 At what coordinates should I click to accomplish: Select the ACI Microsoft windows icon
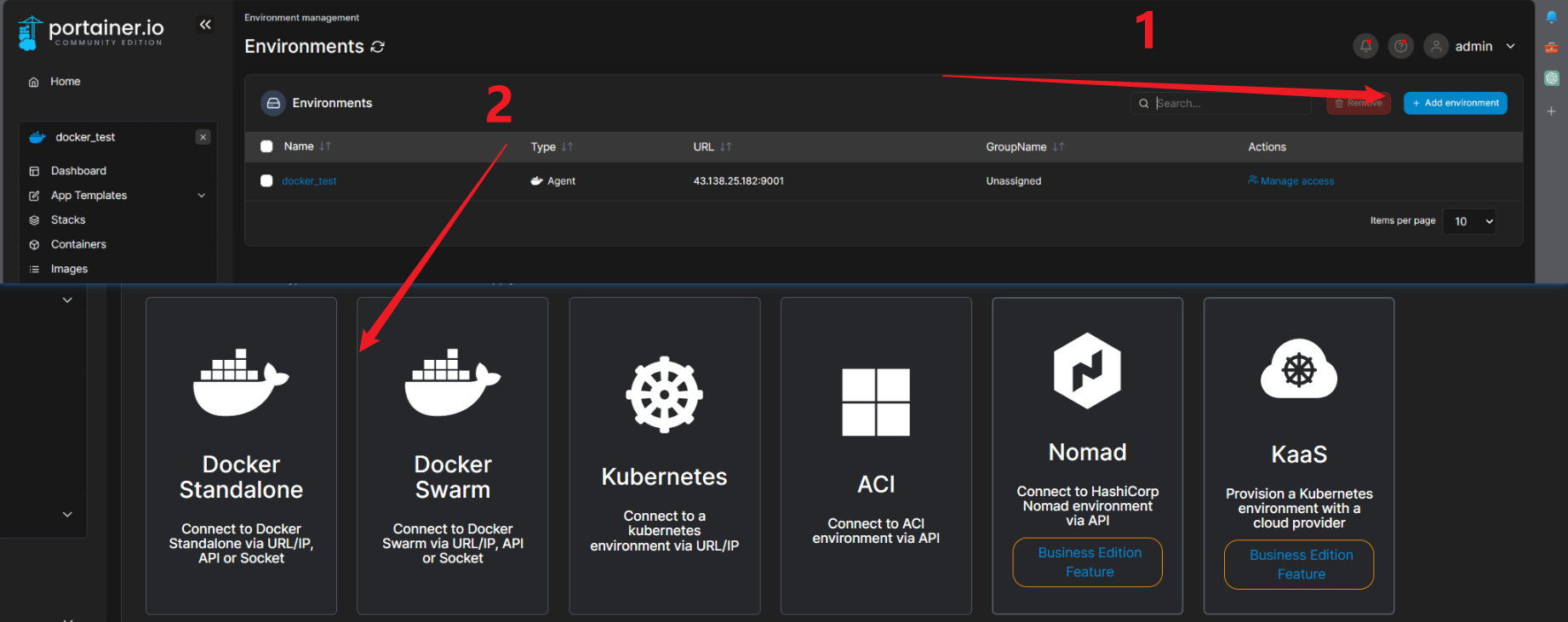(876, 402)
